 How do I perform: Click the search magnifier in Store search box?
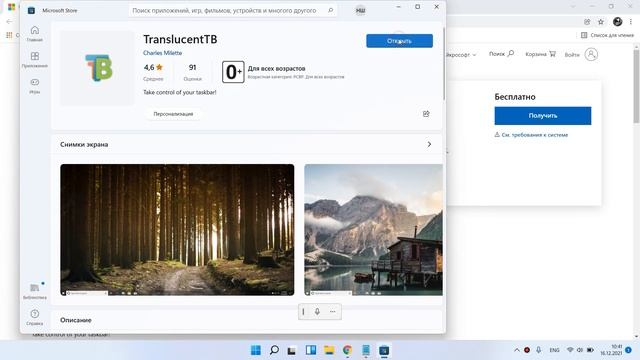click(331, 10)
